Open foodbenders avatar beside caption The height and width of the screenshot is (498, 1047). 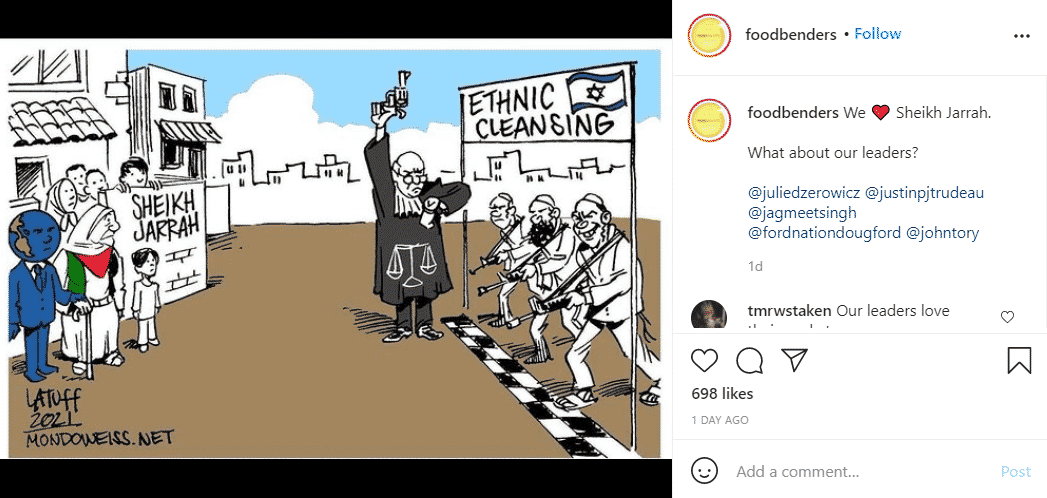pyautogui.click(x=709, y=120)
